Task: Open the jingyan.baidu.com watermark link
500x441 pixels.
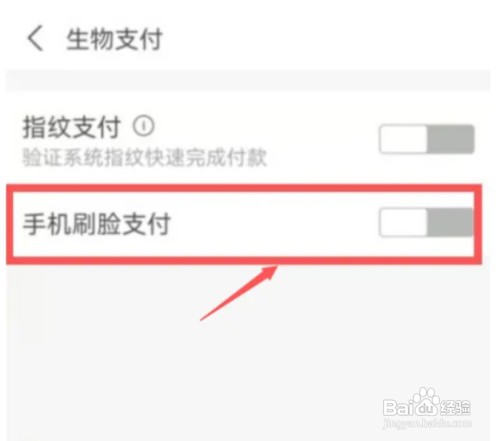Action: click(428, 424)
